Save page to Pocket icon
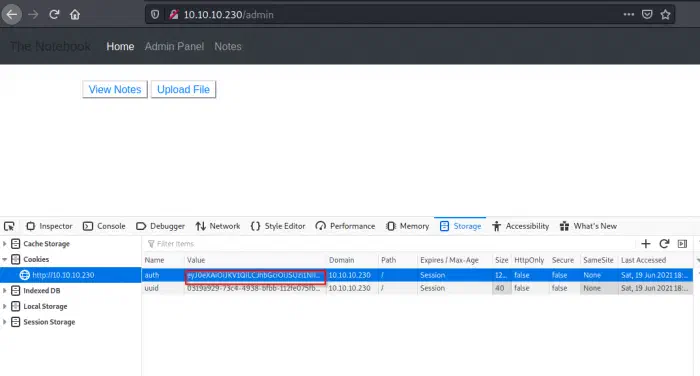This screenshot has height=376, width=700. coord(647,15)
